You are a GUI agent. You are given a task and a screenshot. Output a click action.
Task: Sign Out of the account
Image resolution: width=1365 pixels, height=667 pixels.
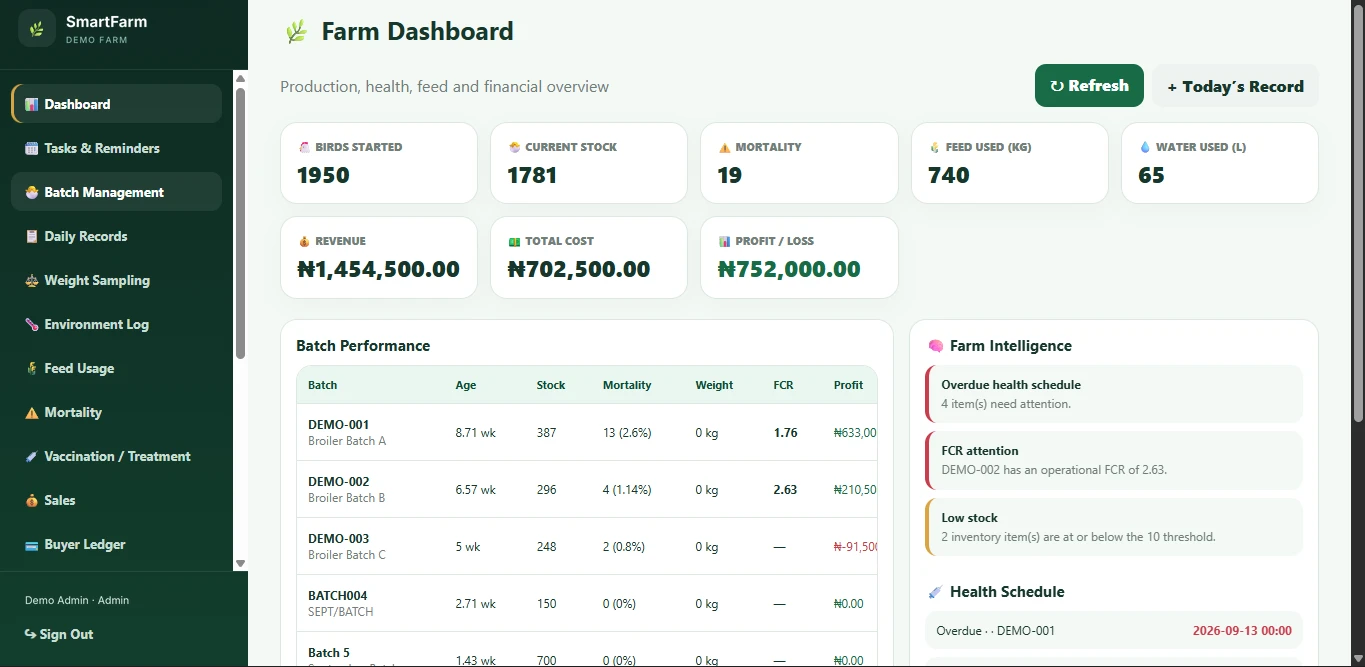(59, 634)
